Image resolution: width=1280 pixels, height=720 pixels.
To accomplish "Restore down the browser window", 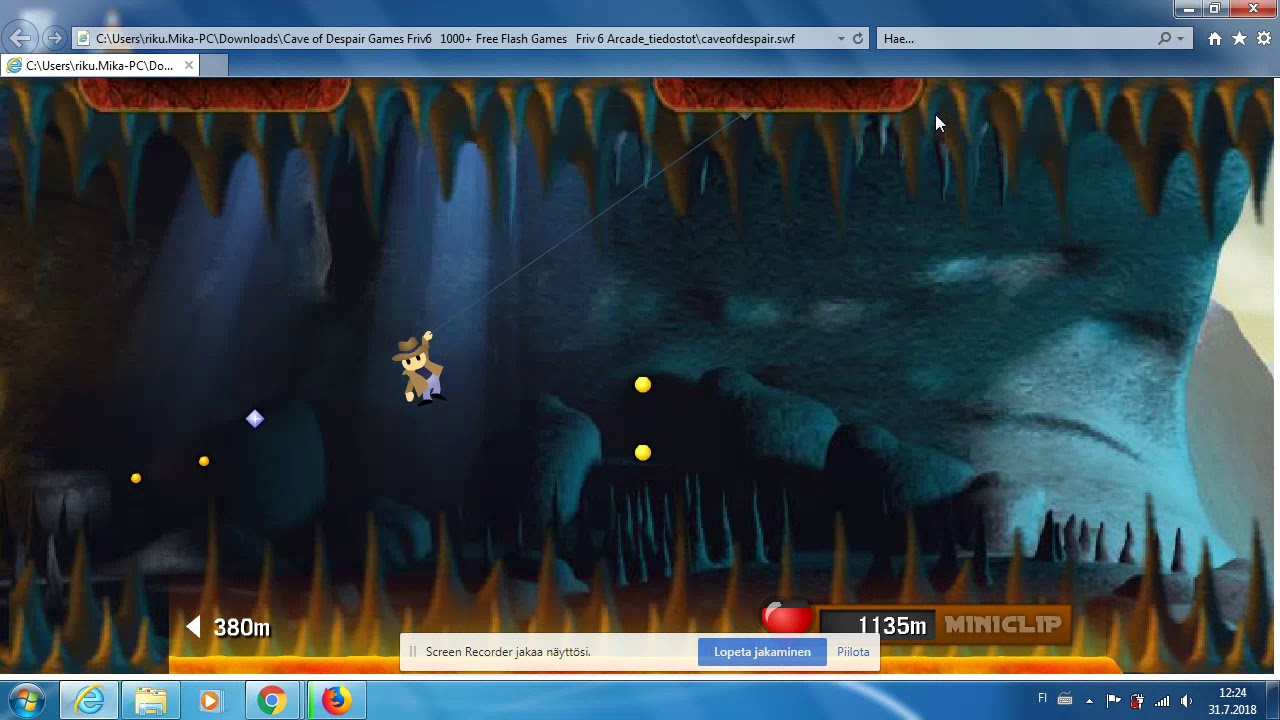I will tap(1215, 9).
